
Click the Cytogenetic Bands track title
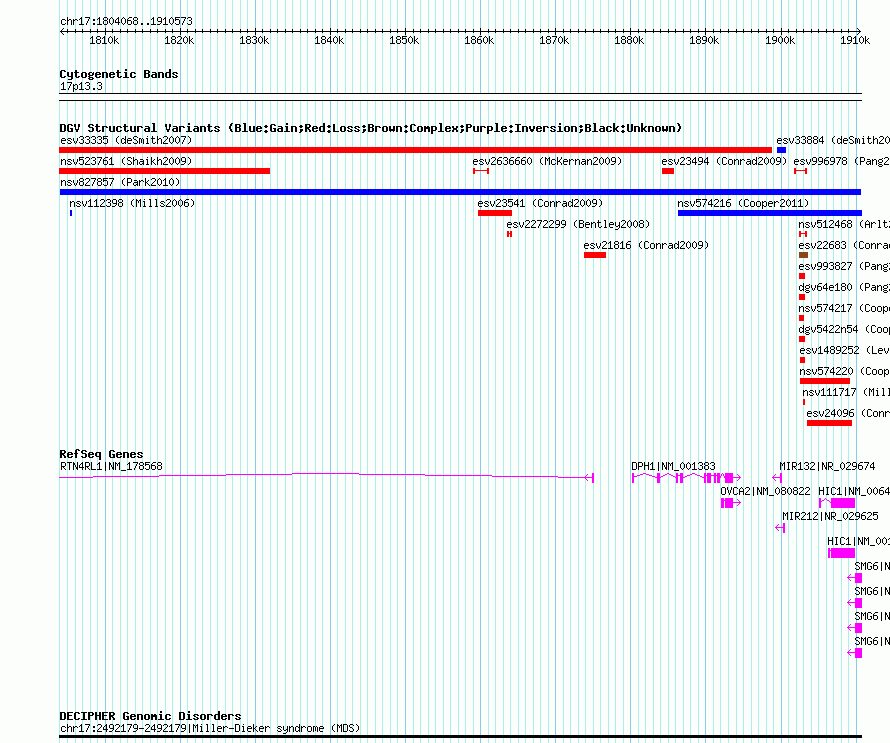click(x=119, y=74)
